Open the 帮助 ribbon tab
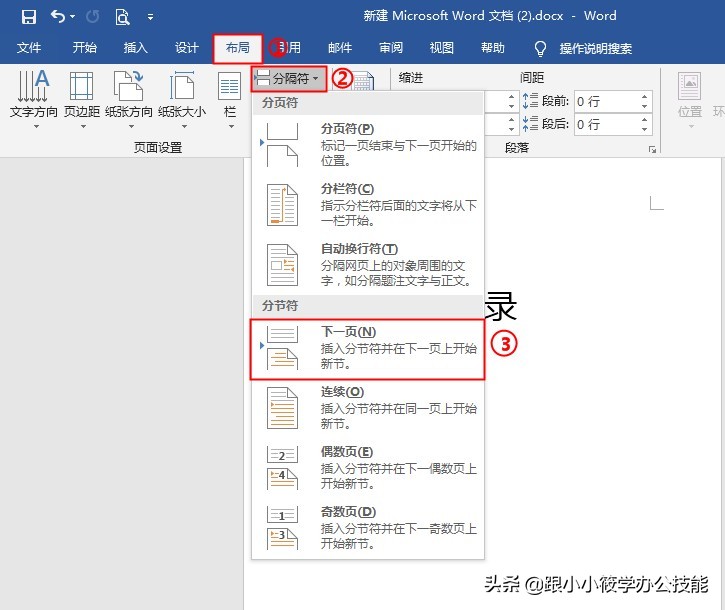Screen dimensions: 725x610 pyautogui.click(x=492, y=48)
